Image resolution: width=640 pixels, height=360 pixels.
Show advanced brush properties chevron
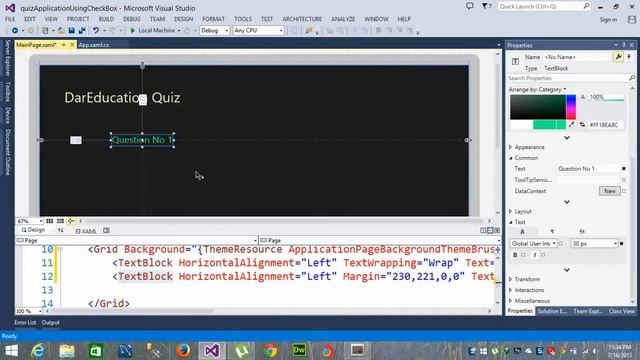(567, 138)
